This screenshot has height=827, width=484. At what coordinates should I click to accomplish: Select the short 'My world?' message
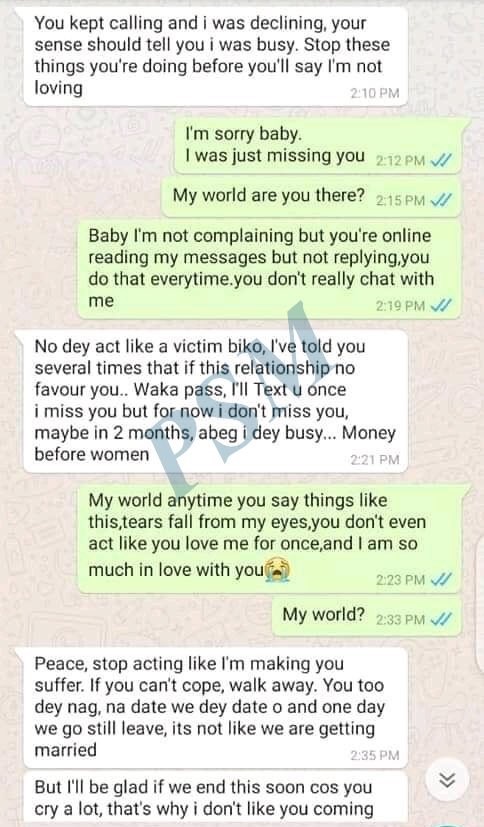click(366, 616)
